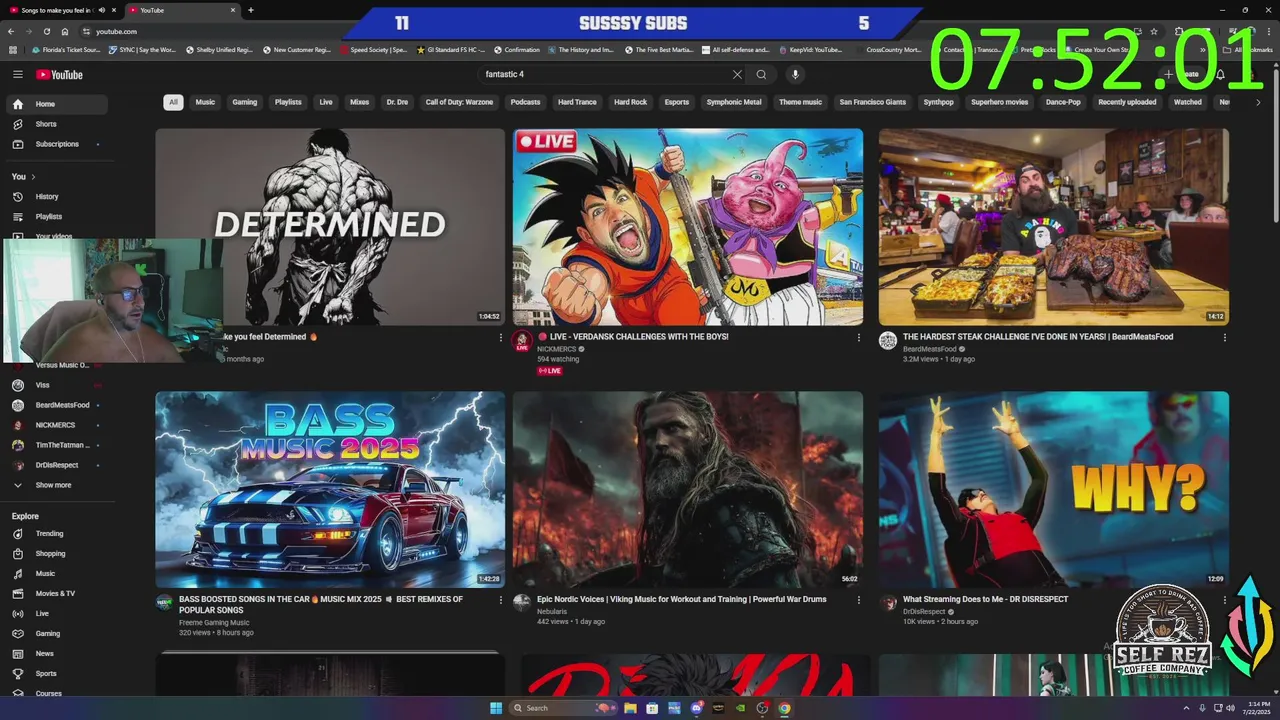The height and width of the screenshot is (720, 1280).
Task: Open the YouTube hamburger guide menu
Action: click(17, 74)
